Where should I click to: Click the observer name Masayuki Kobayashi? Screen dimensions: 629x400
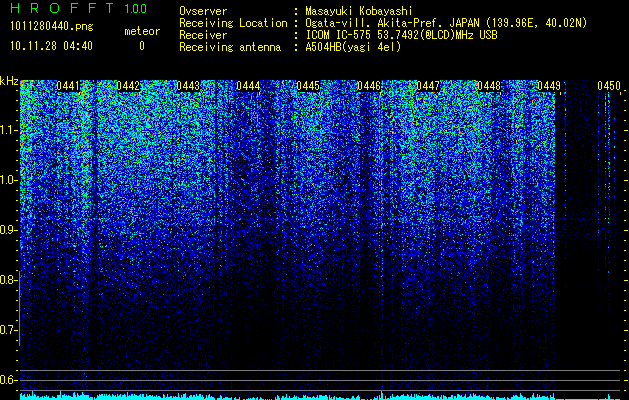pos(359,11)
